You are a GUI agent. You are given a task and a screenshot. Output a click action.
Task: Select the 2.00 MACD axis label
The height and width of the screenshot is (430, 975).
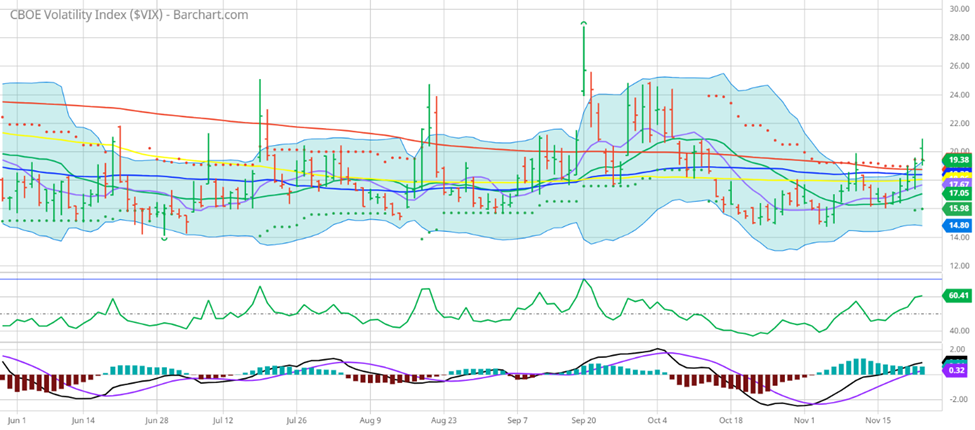point(959,349)
